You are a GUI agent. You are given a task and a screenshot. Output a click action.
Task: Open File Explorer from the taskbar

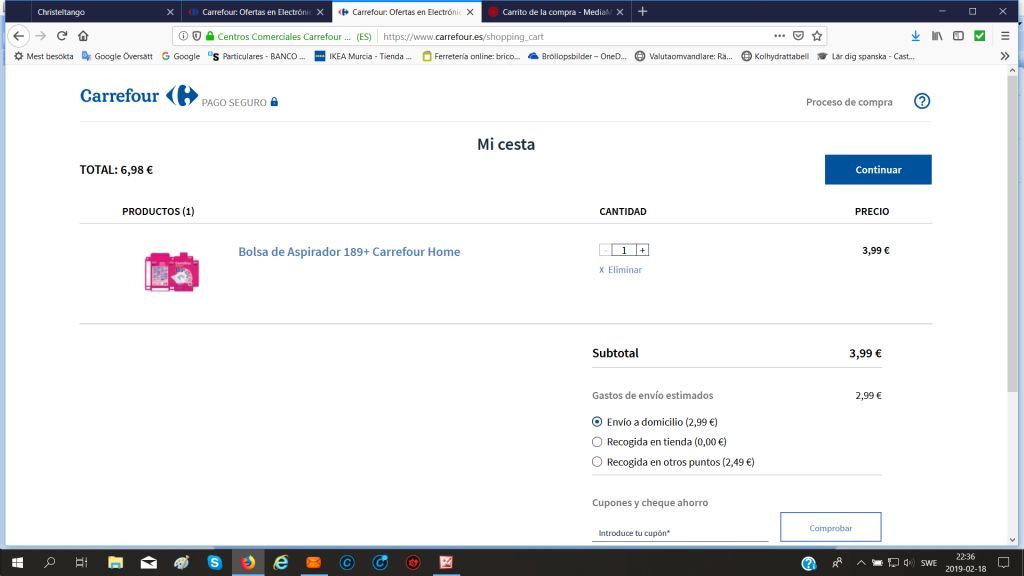[x=116, y=562]
